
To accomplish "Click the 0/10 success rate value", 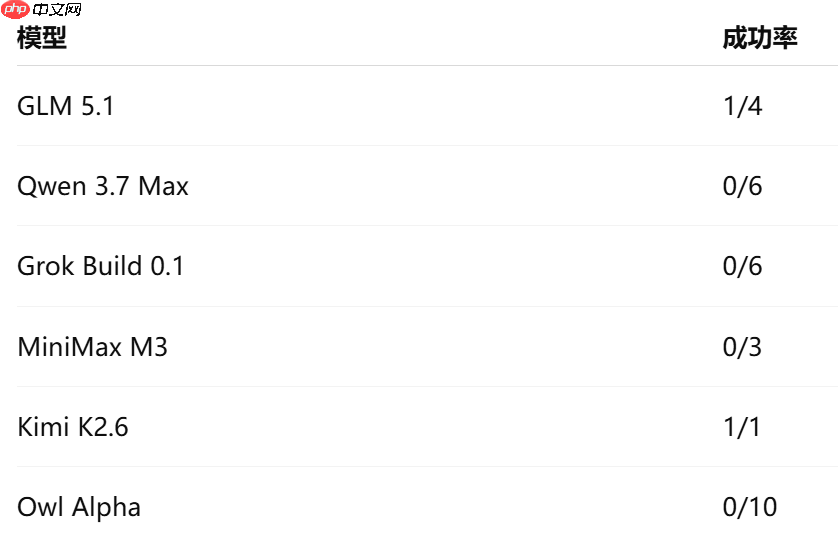I will (x=750, y=507).
